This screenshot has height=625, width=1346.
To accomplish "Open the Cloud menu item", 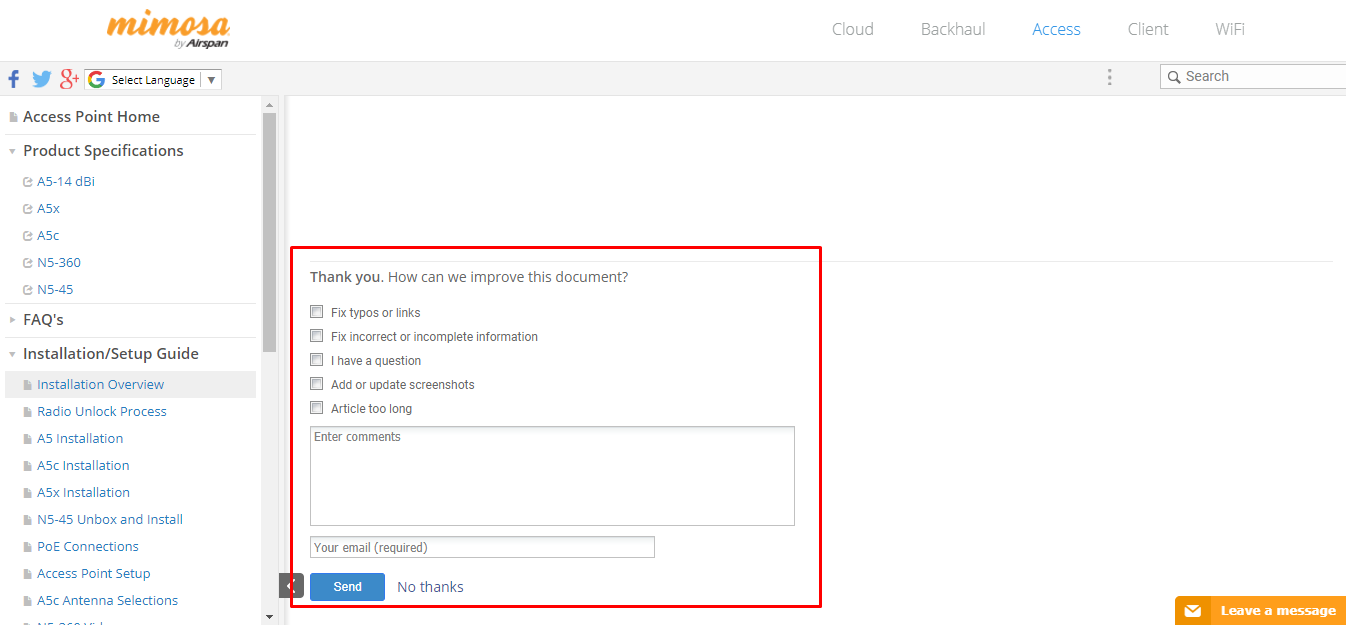I will click(x=852, y=29).
